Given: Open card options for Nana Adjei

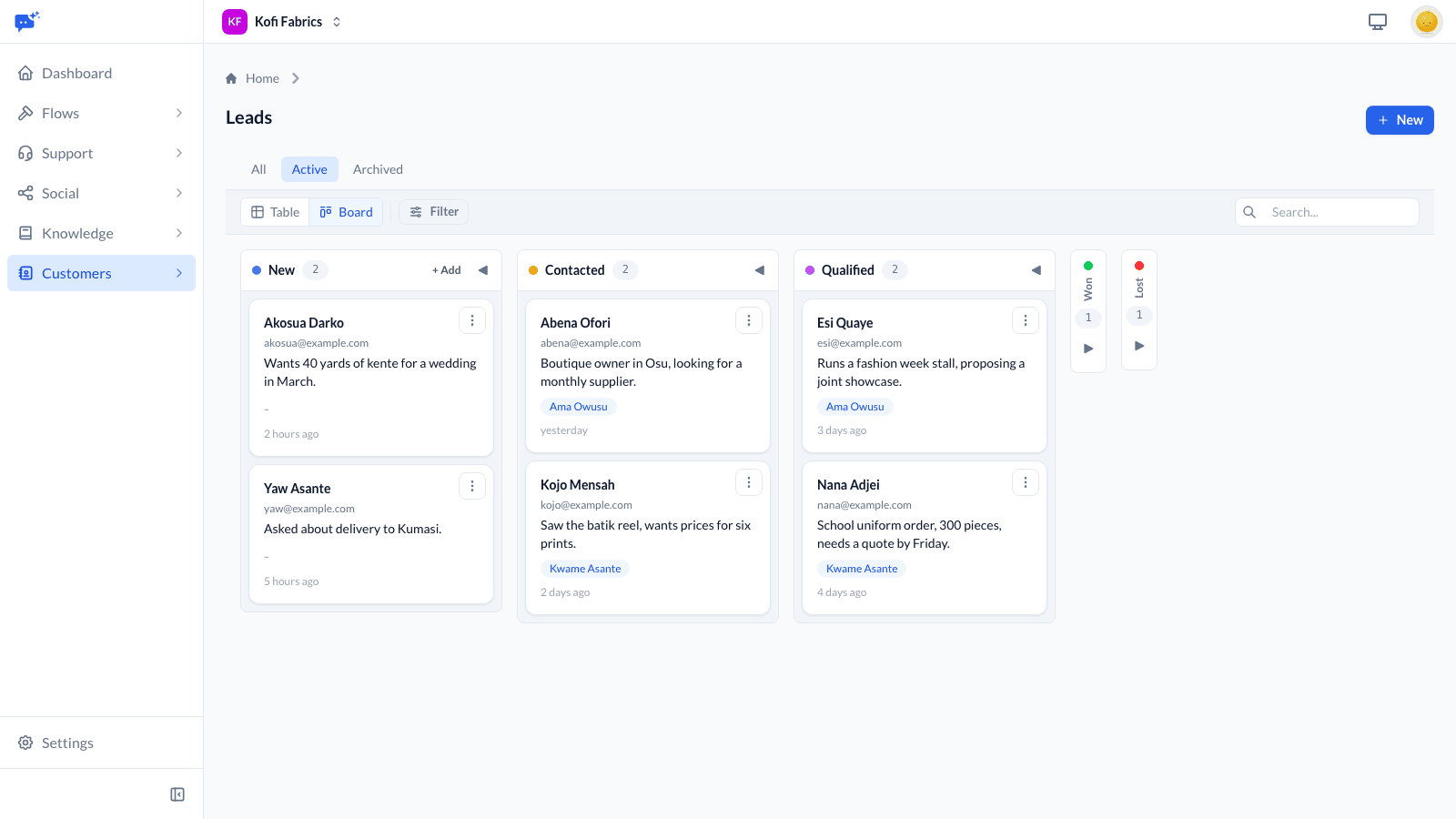Looking at the screenshot, I should pyautogui.click(x=1026, y=482).
